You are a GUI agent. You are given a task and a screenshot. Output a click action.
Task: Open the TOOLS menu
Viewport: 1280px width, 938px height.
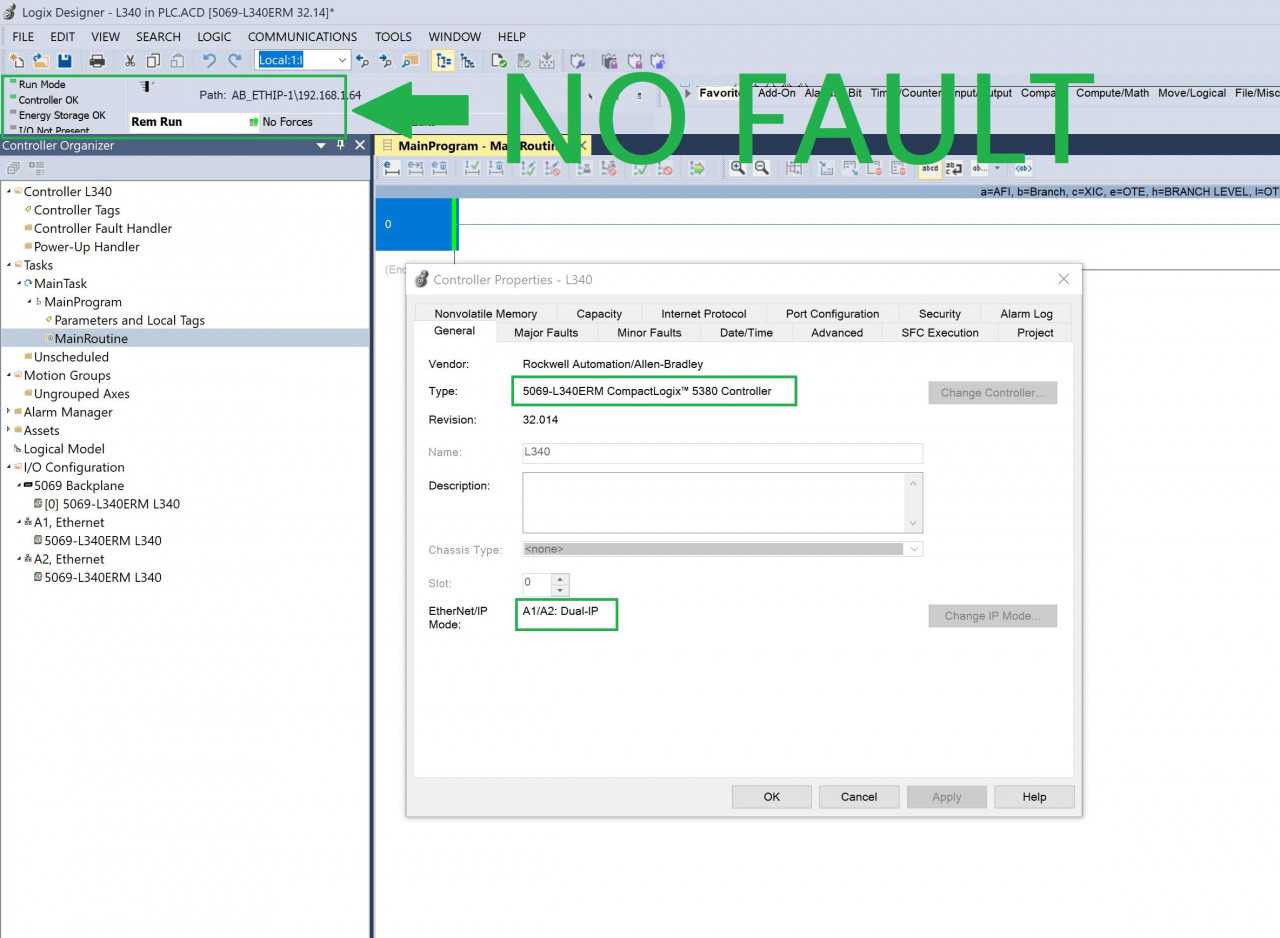tap(393, 36)
